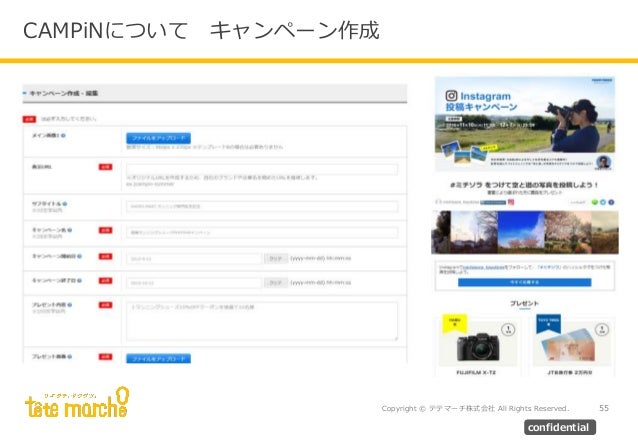Image resolution: width=638 pixels, height=442 pixels.
Task: Click the プレゼント heading in the preview
Action: point(524,304)
